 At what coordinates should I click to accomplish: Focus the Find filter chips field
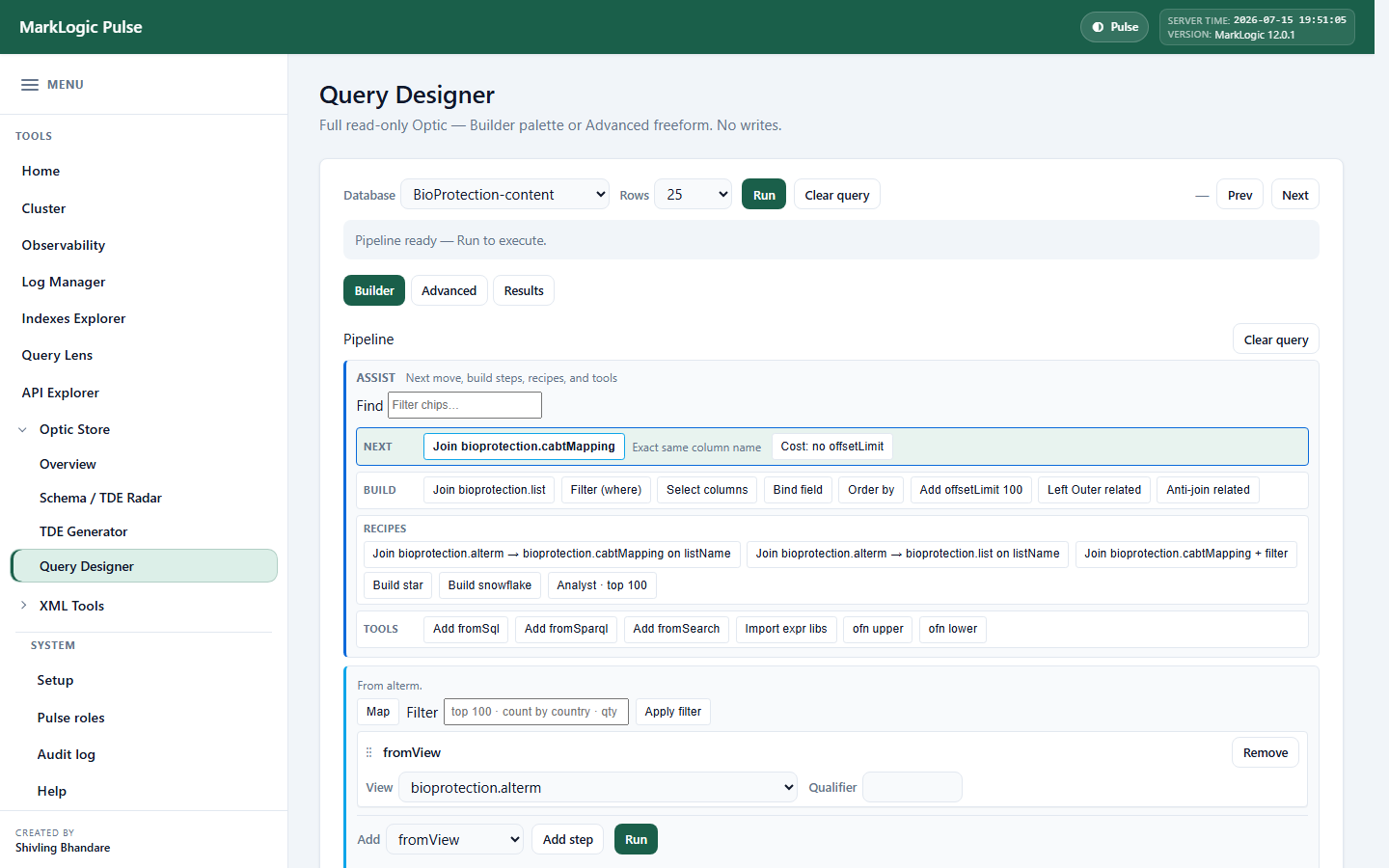[x=465, y=405]
